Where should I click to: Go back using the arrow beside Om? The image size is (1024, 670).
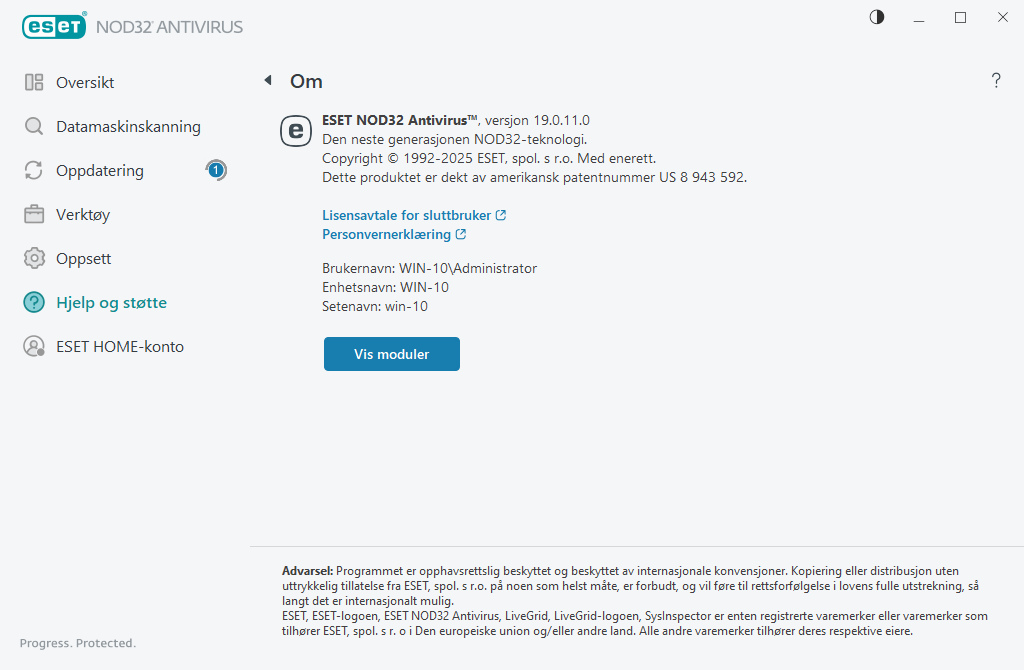click(267, 80)
